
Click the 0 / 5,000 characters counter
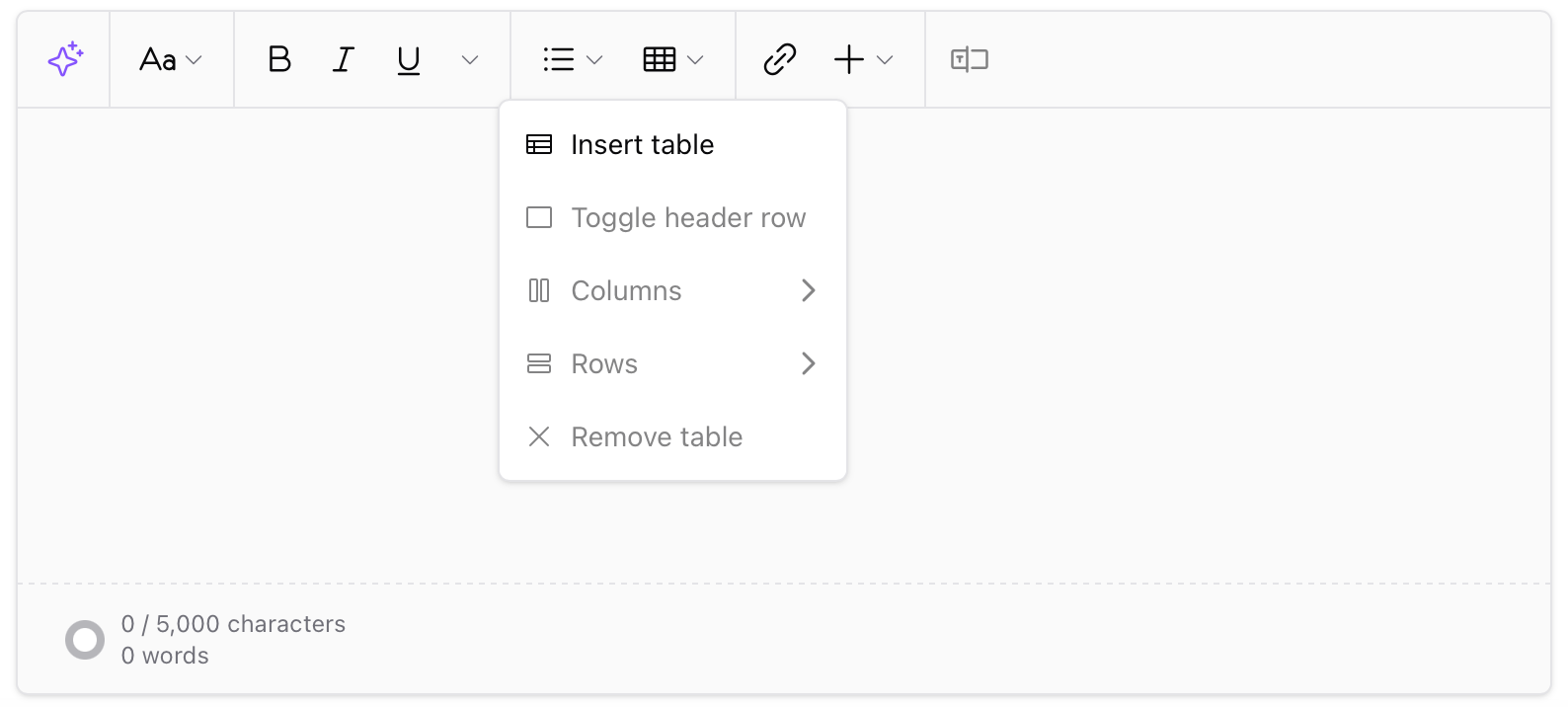[233, 623]
